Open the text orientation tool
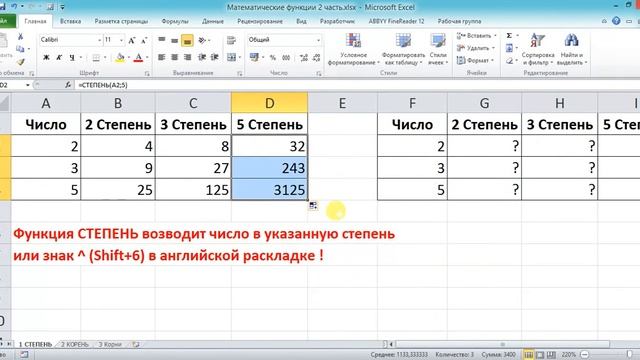The height and width of the screenshot is (360, 640). [x=202, y=40]
